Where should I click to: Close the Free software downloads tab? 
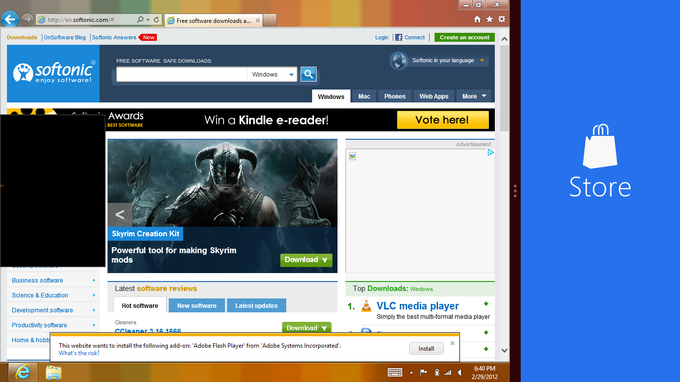click(x=258, y=20)
